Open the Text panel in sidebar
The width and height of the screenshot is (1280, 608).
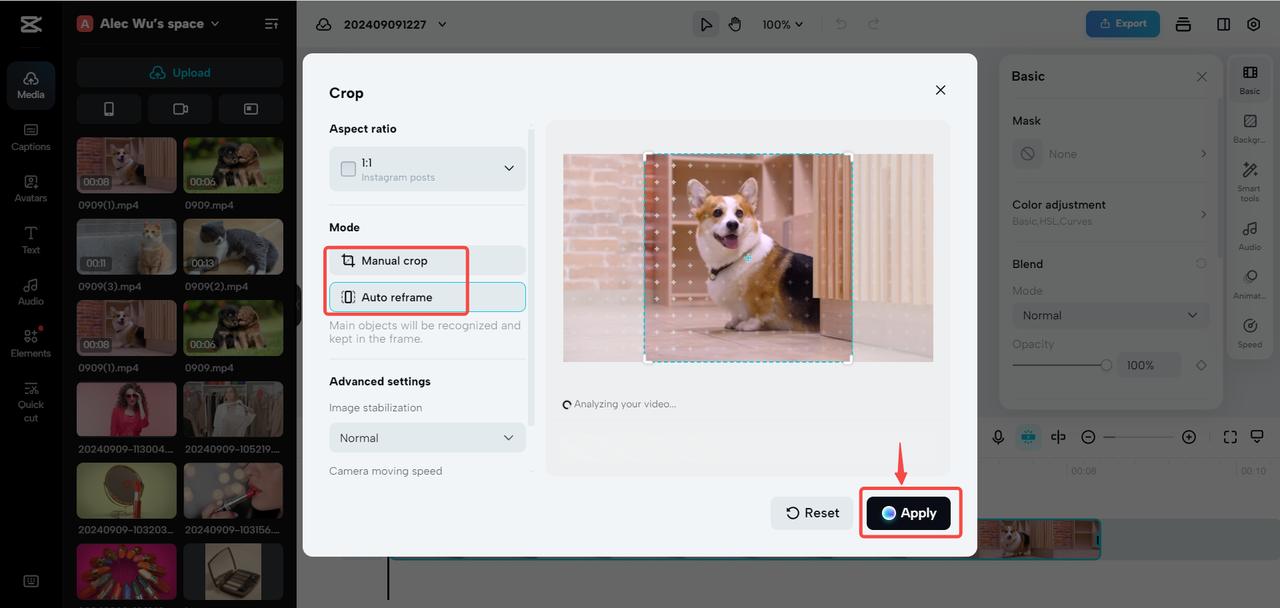coord(31,240)
